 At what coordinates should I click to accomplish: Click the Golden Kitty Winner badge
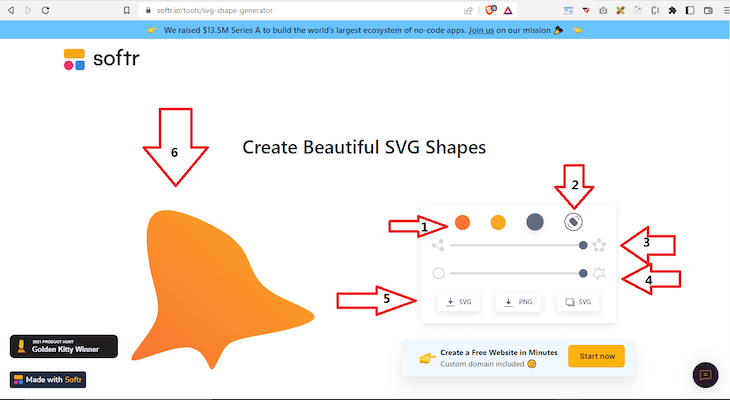point(64,346)
